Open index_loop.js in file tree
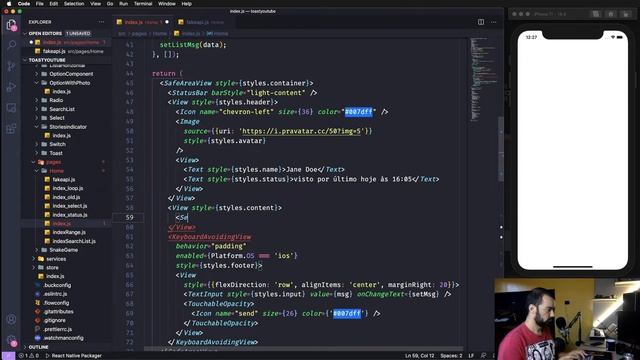This screenshot has width=640, height=360. pyautogui.click(x=67, y=188)
